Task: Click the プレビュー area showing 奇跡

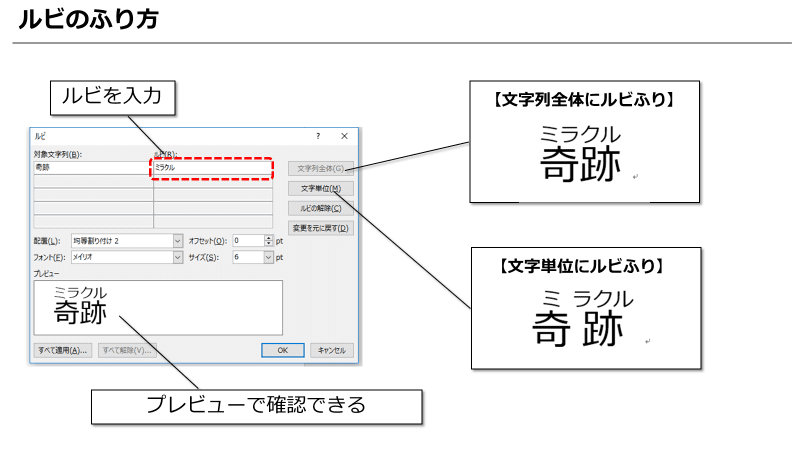Action: [158, 308]
